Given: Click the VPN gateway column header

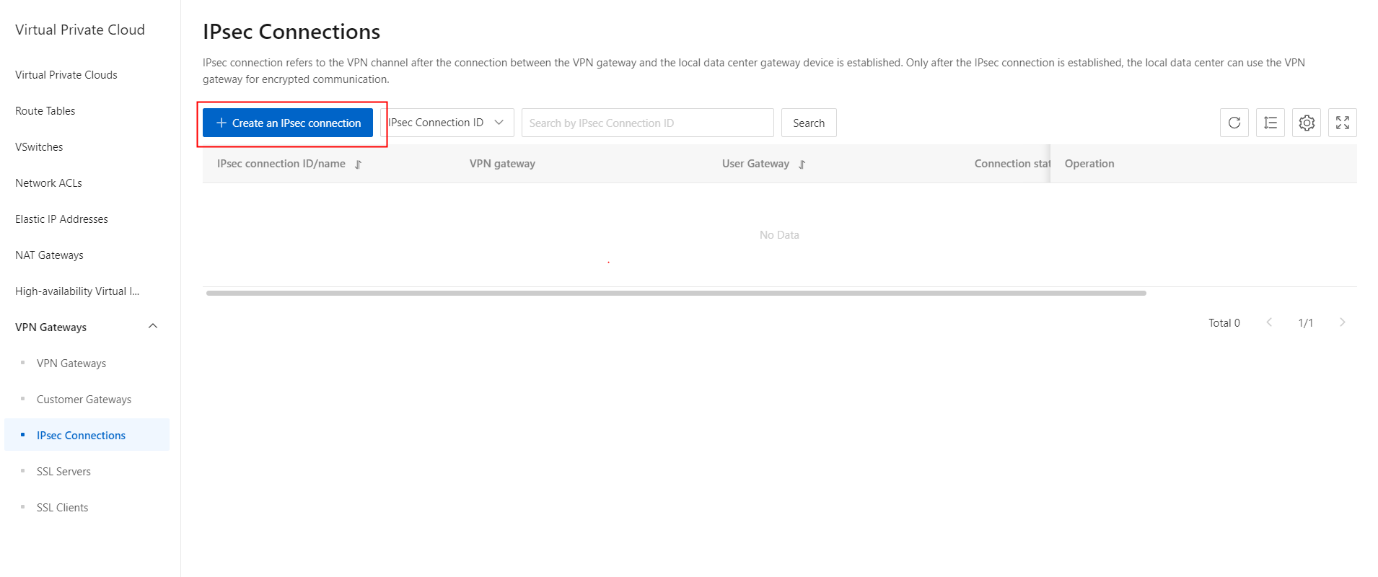Looking at the screenshot, I should (502, 164).
